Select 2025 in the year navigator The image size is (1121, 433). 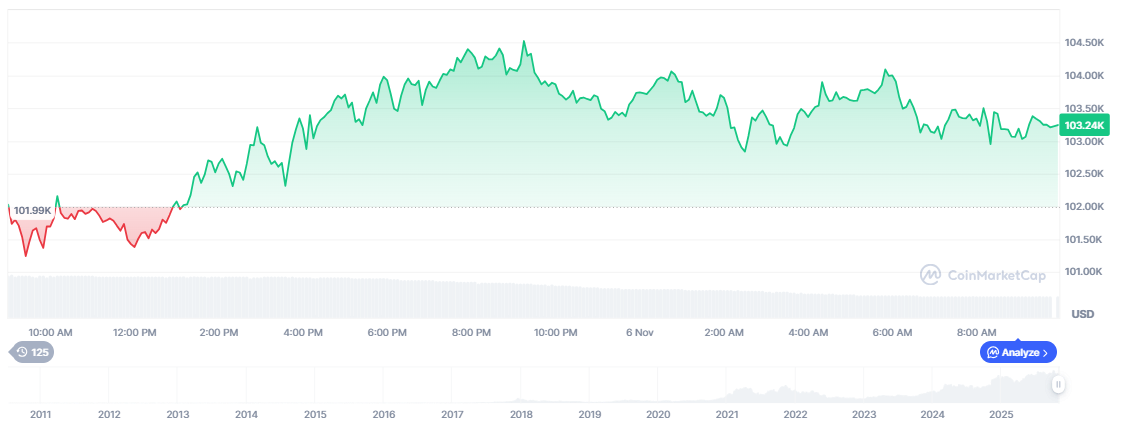point(1001,414)
